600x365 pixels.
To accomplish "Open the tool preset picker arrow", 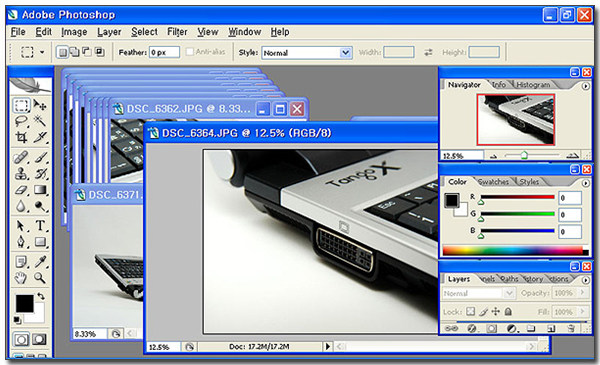I will (42, 52).
